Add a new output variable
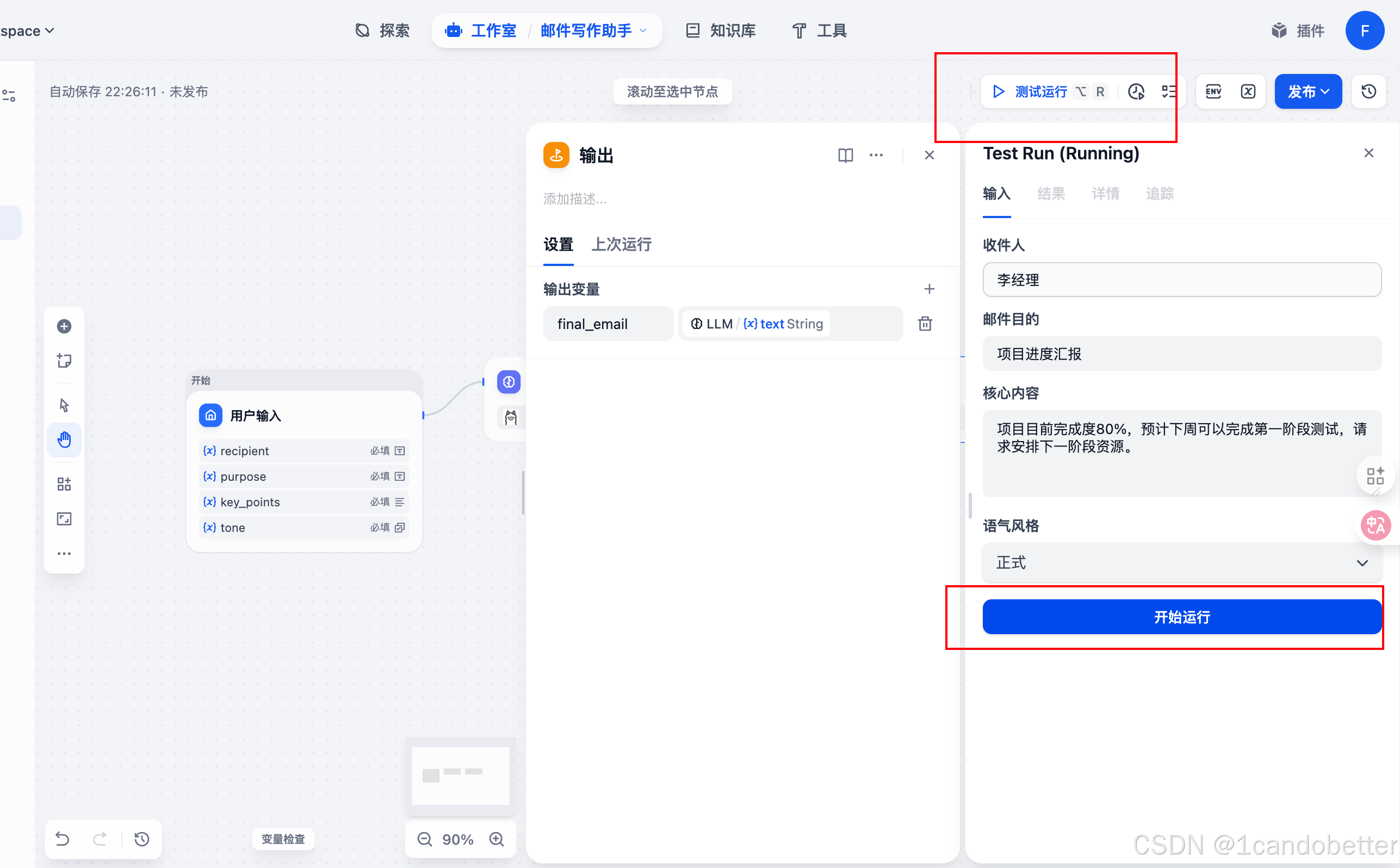Screen dimensions: 1400x868 click(930, 289)
